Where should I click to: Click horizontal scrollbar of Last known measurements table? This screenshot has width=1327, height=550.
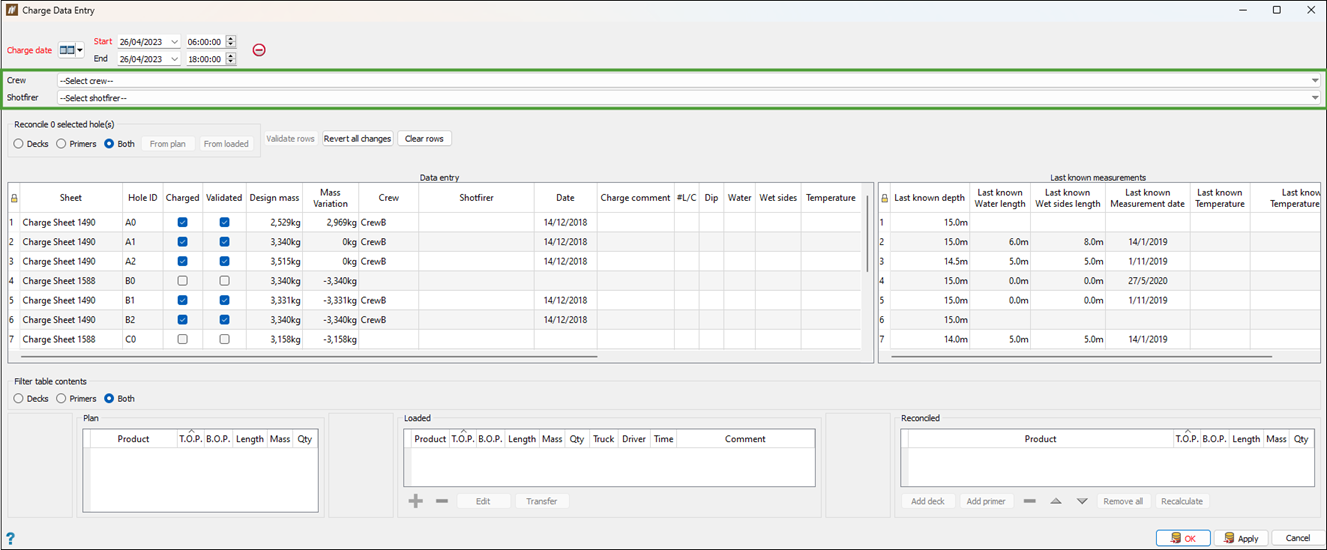coord(1081,355)
